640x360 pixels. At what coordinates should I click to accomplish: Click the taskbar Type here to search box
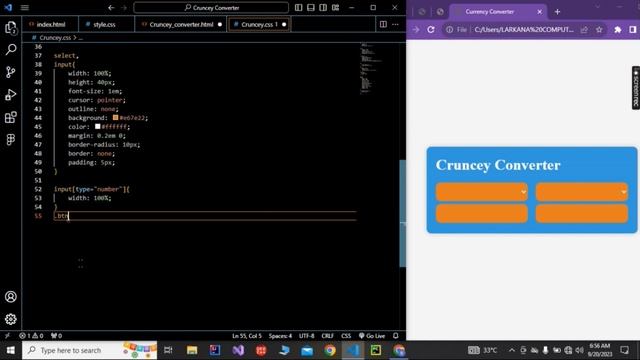pyautogui.click(x=89, y=350)
